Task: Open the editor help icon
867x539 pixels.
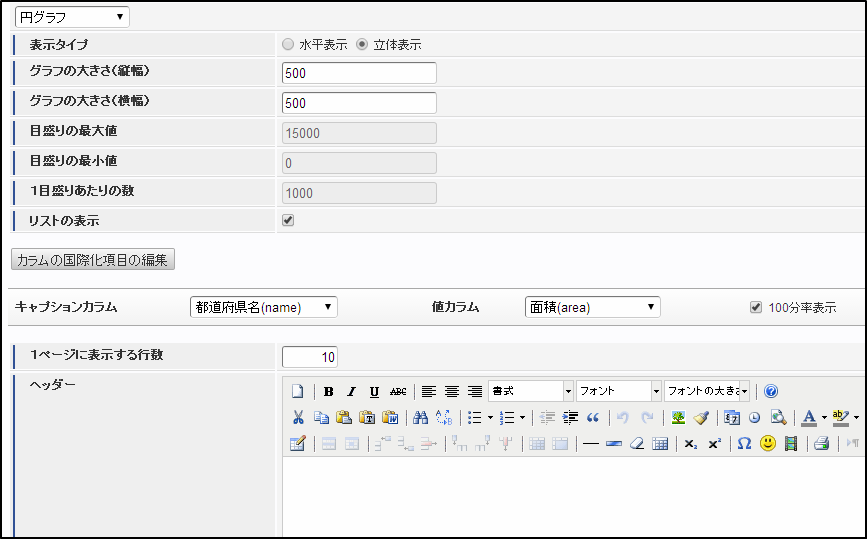Action: 771,391
